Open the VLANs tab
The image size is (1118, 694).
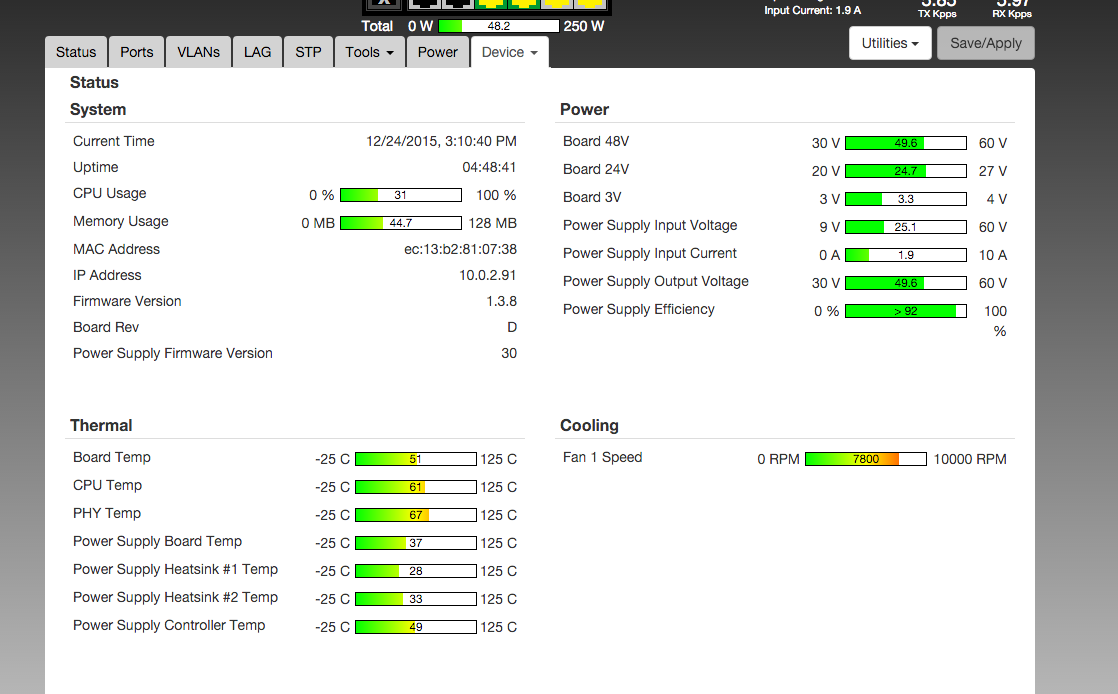198,52
